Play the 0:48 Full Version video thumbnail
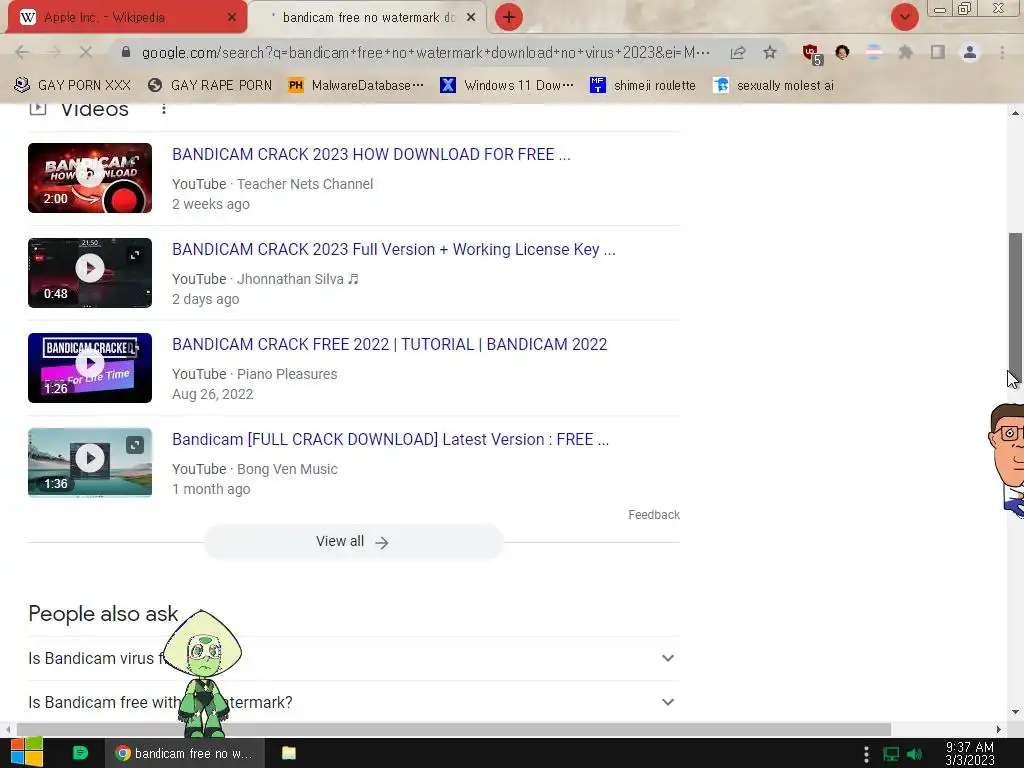Screen dimensions: 1024x768 coord(90,273)
